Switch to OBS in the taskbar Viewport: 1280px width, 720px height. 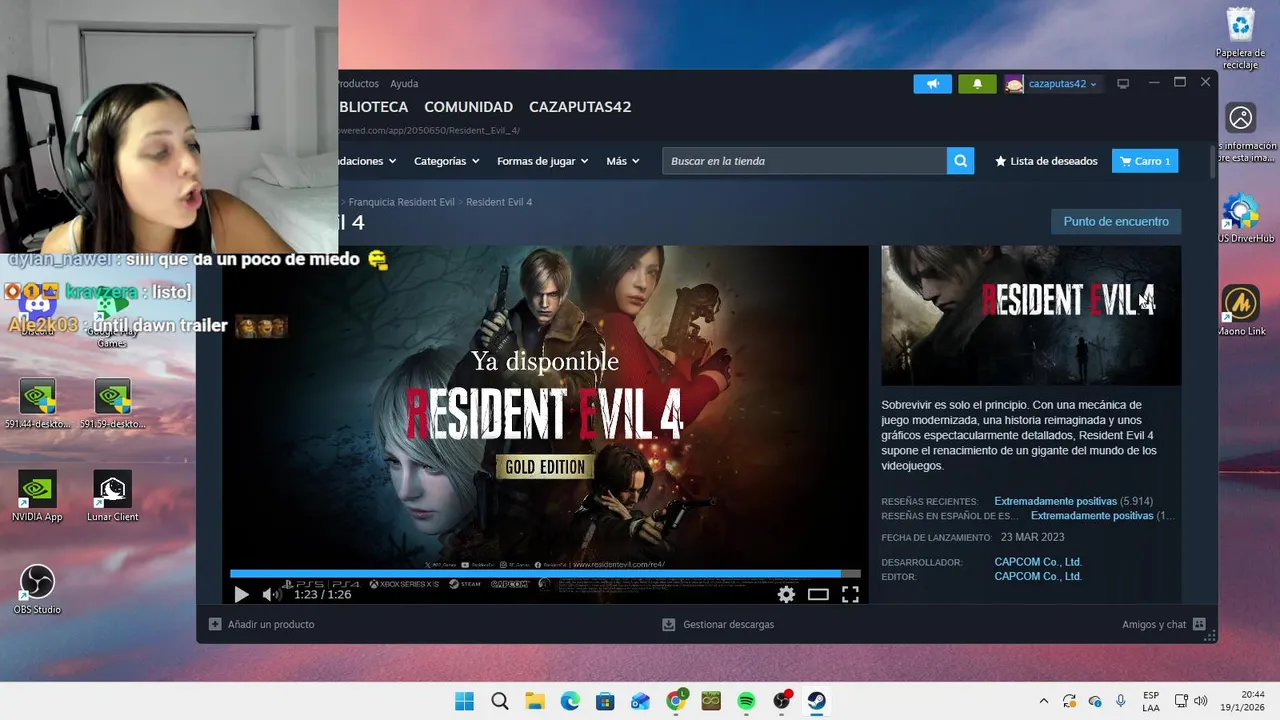click(x=782, y=701)
